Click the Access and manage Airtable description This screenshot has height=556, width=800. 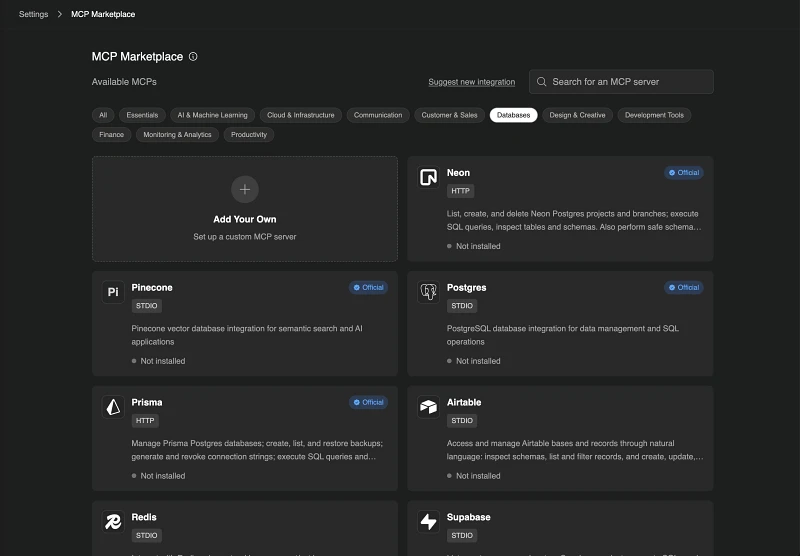pyautogui.click(x=575, y=449)
